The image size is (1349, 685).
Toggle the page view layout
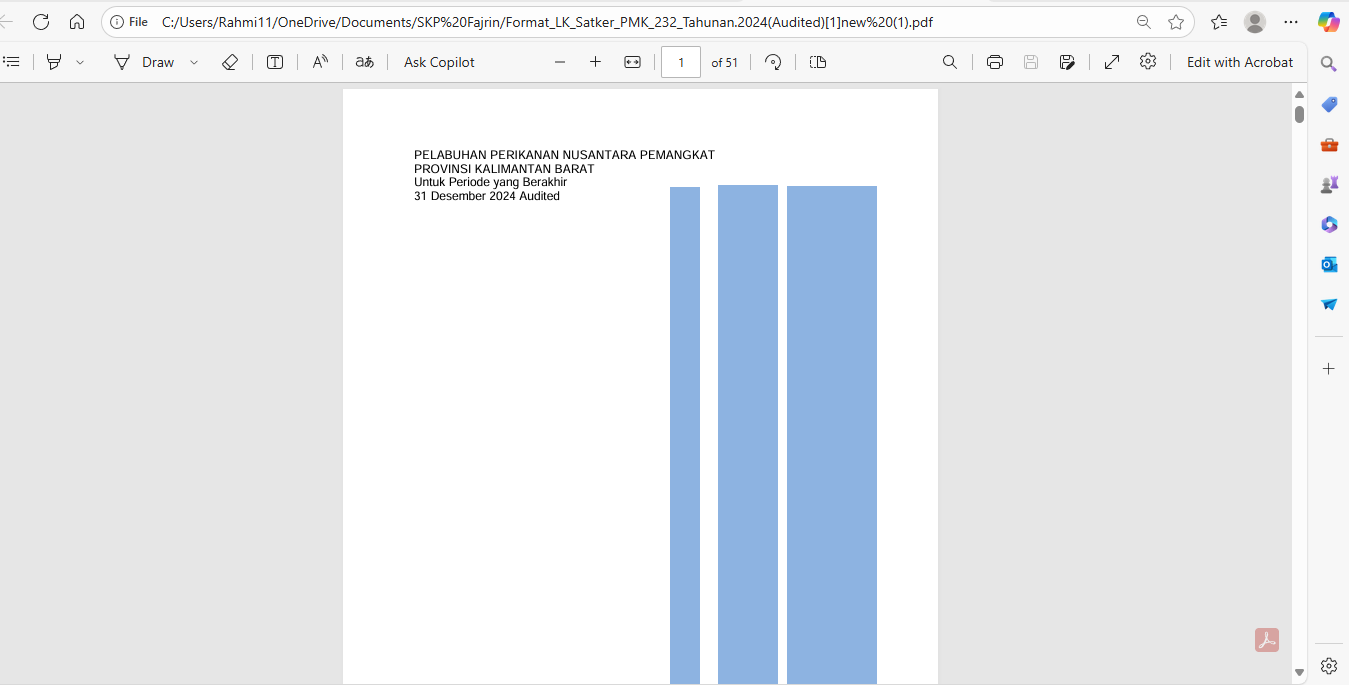tap(818, 62)
